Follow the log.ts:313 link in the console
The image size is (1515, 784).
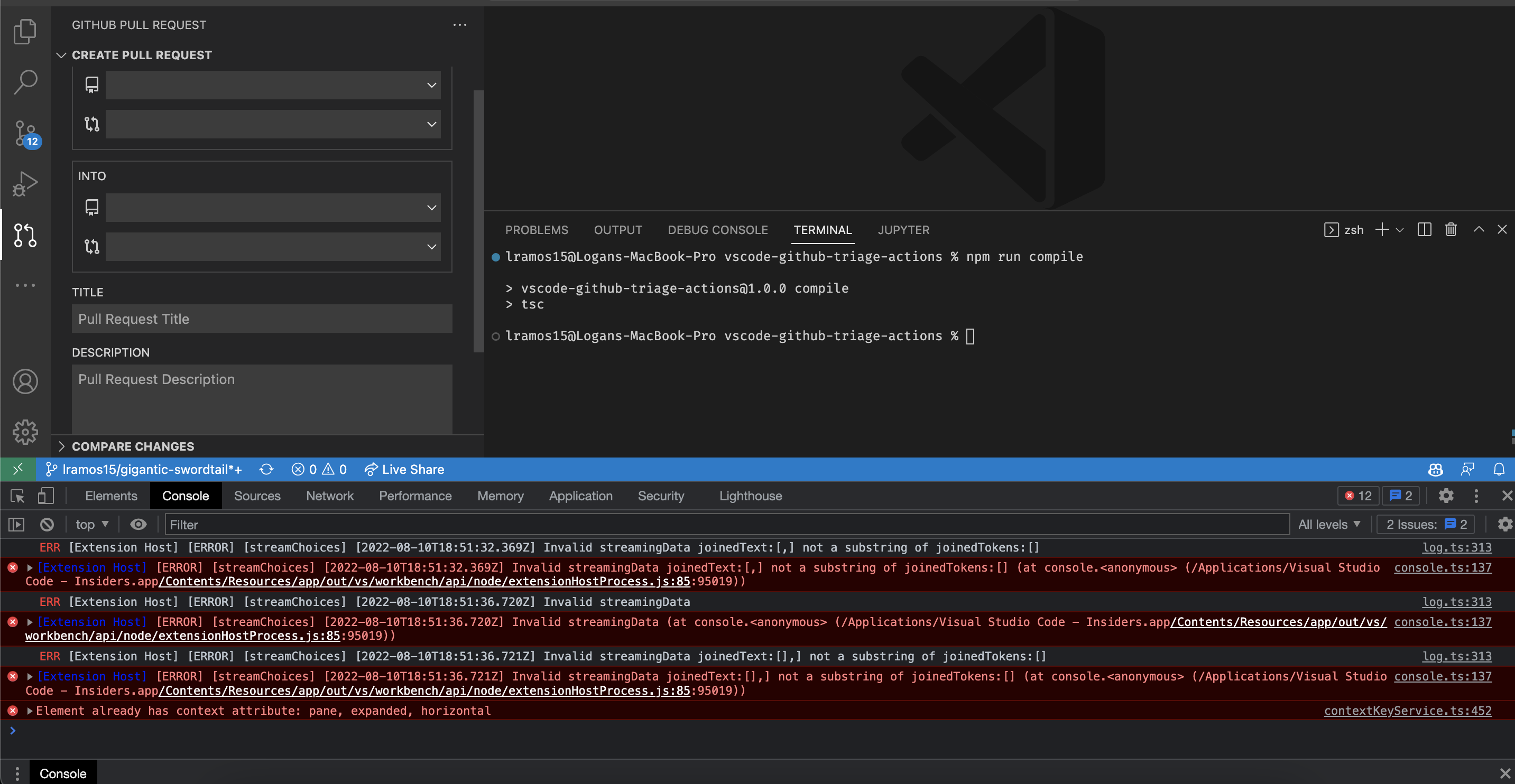click(1457, 547)
